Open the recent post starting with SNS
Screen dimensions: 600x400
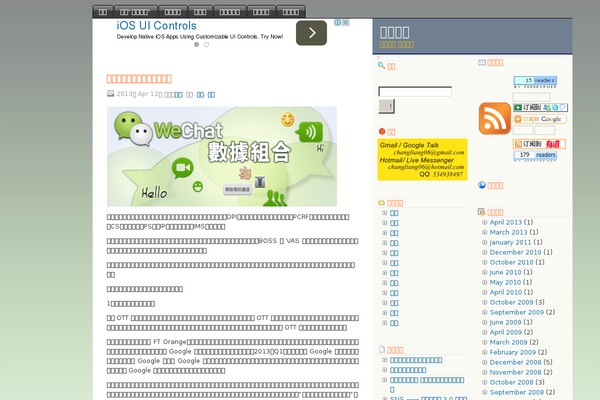point(429,398)
